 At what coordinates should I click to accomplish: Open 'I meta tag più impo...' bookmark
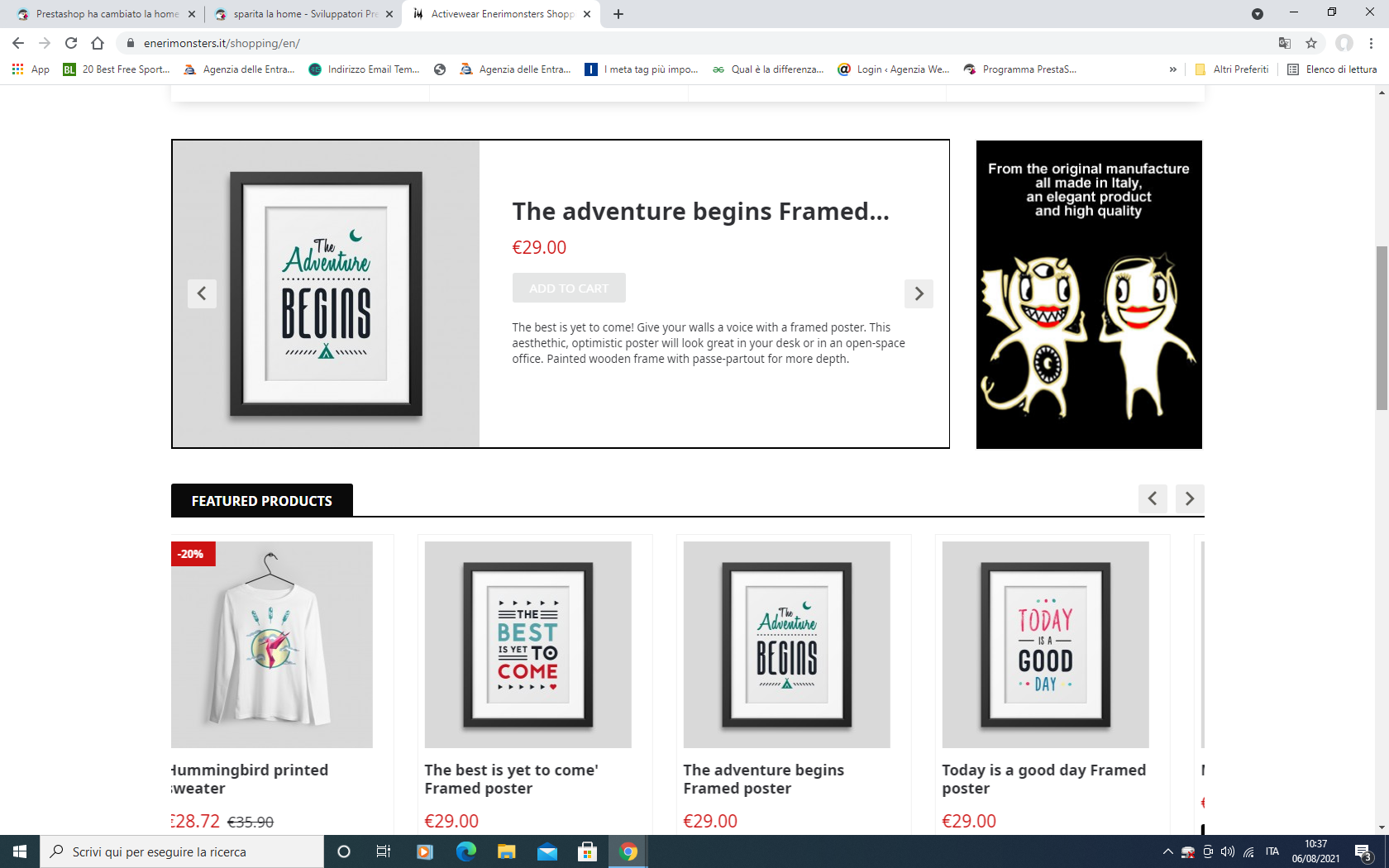pyautogui.click(x=642, y=69)
